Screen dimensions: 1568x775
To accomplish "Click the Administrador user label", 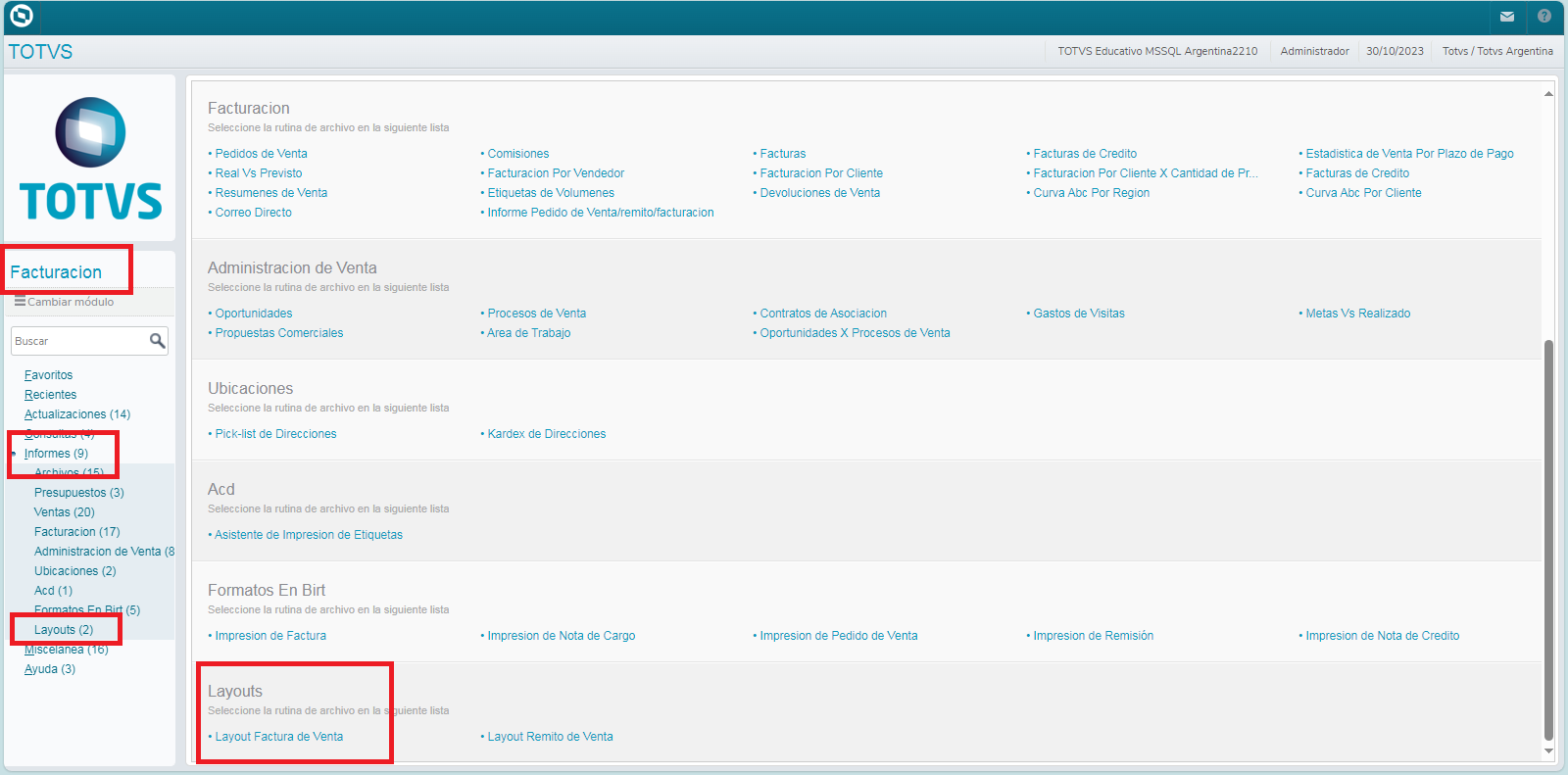I will [1314, 51].
